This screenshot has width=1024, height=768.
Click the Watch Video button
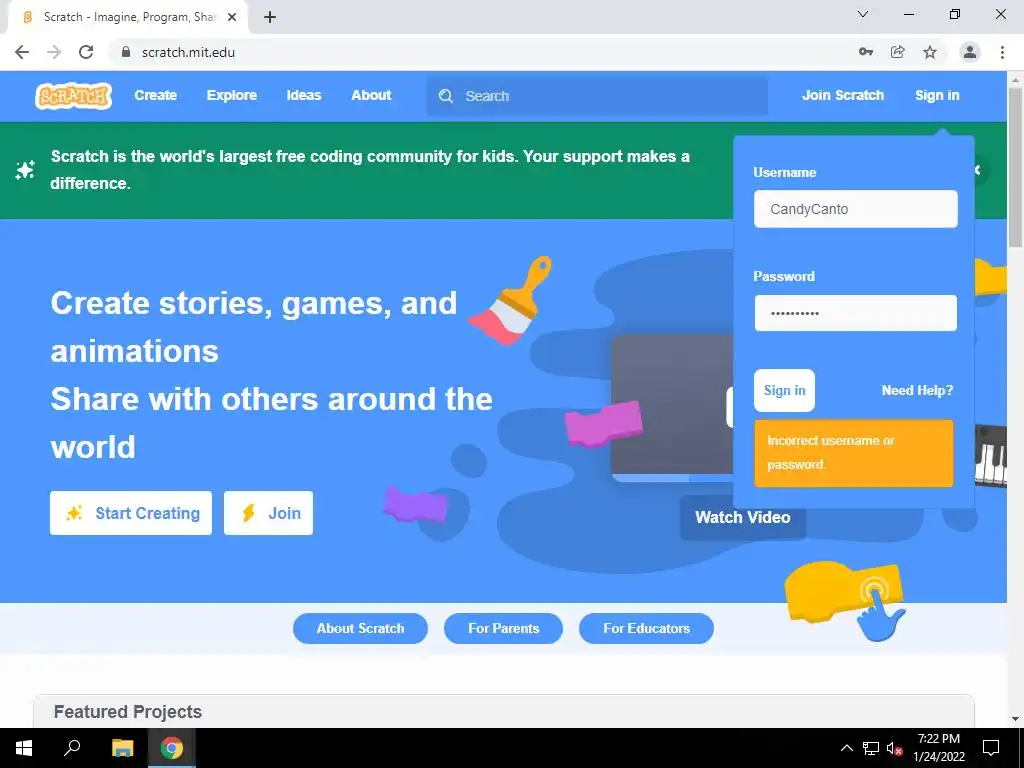743,517
